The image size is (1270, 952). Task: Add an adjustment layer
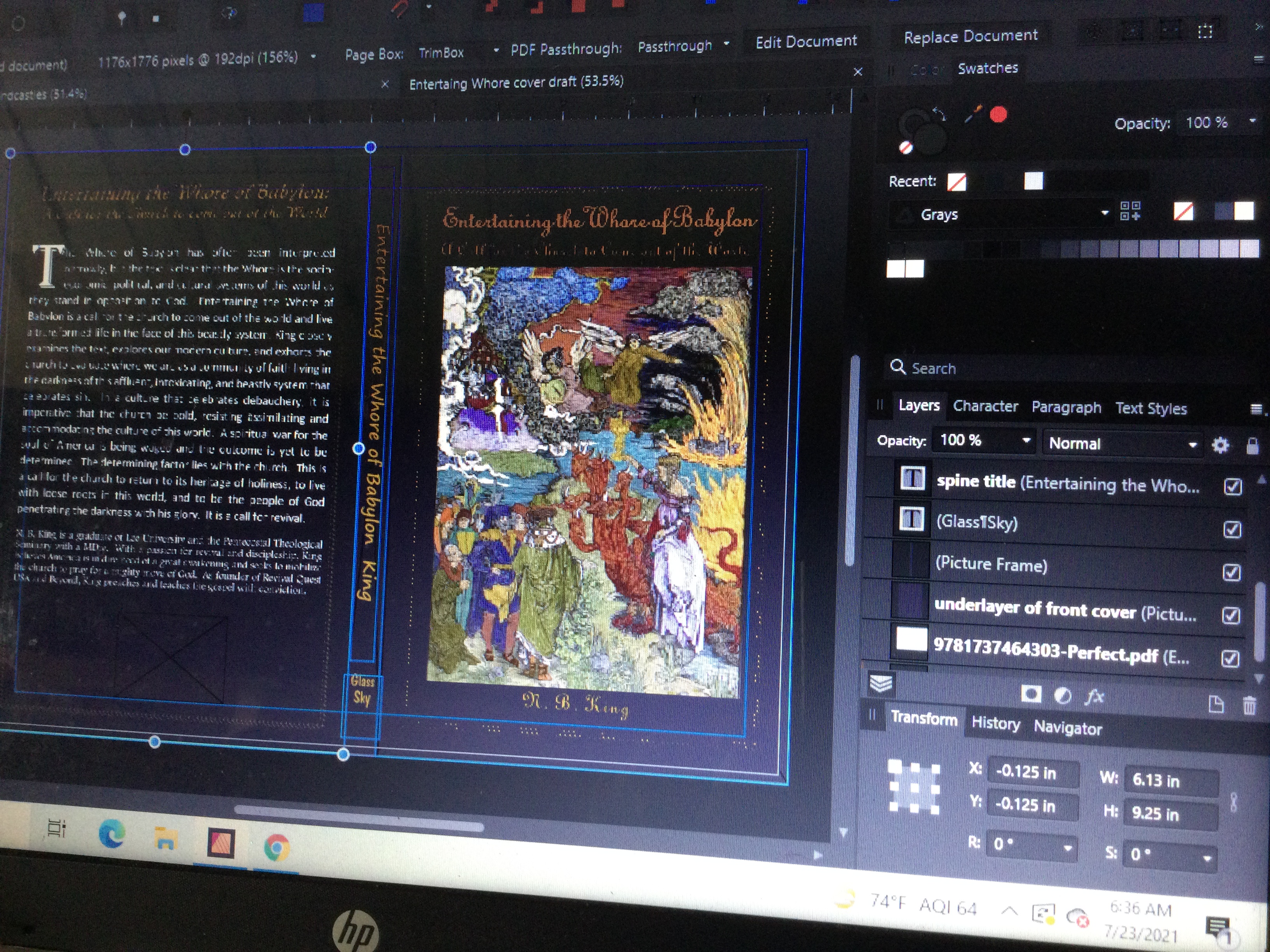[x=1063, y=696]
